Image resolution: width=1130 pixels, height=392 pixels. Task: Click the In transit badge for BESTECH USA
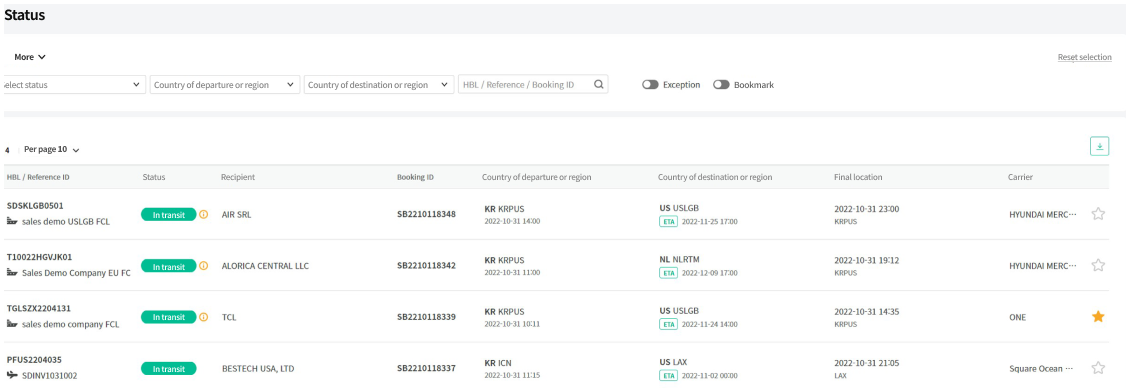(x=169, y=368)
